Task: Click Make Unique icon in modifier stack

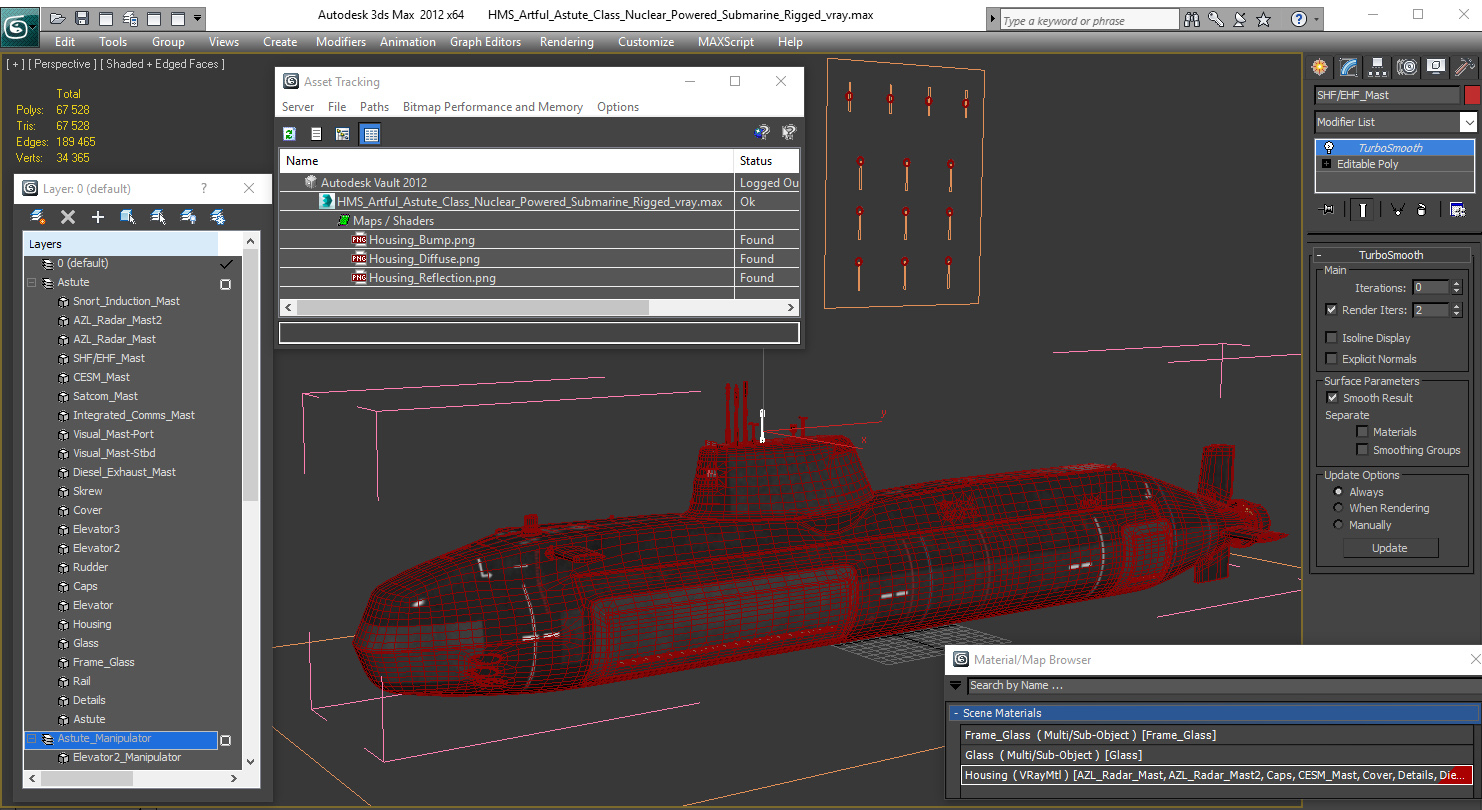Action: coord(1397,209)
